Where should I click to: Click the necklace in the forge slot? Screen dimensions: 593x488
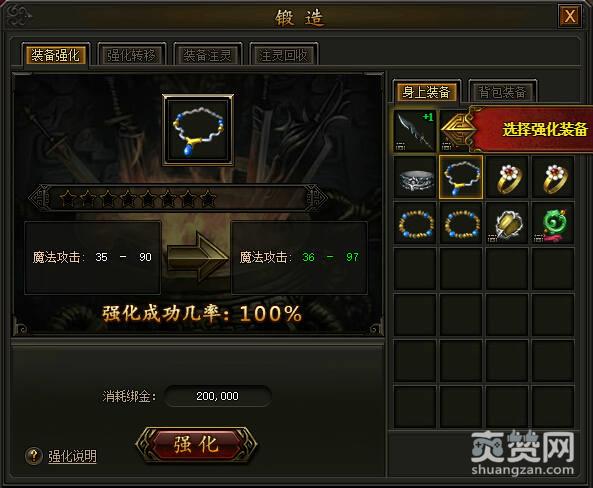pyautogui.click(x=198, y=130)
